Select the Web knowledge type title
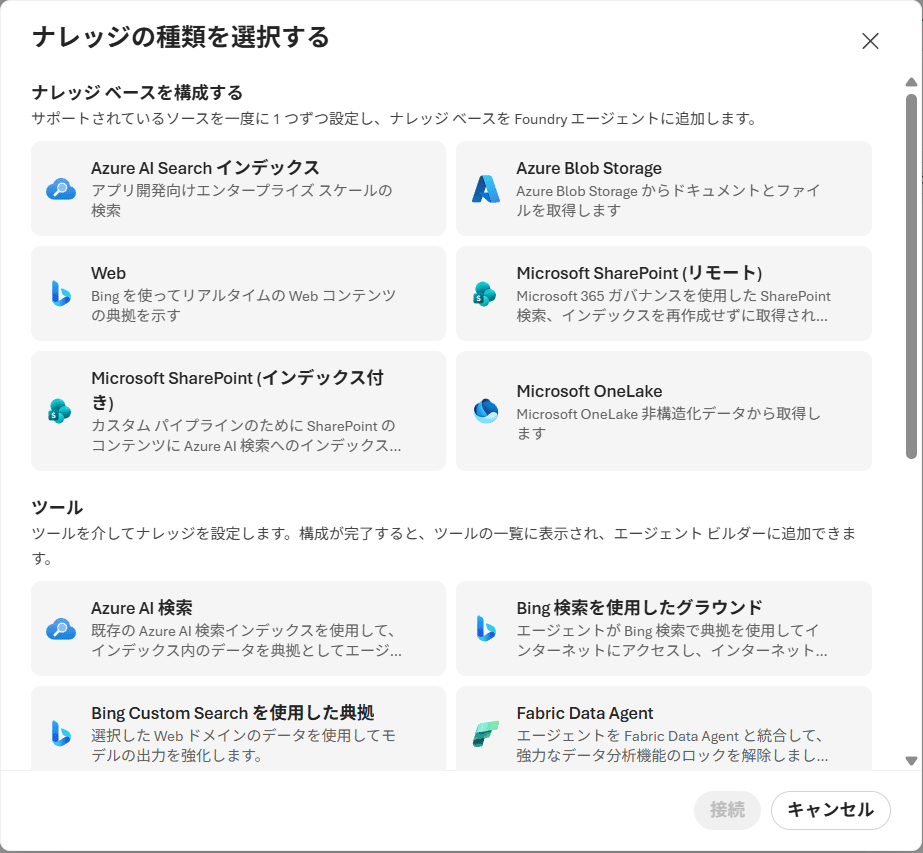This screenshot has height=853, width=923. [108, 273]
